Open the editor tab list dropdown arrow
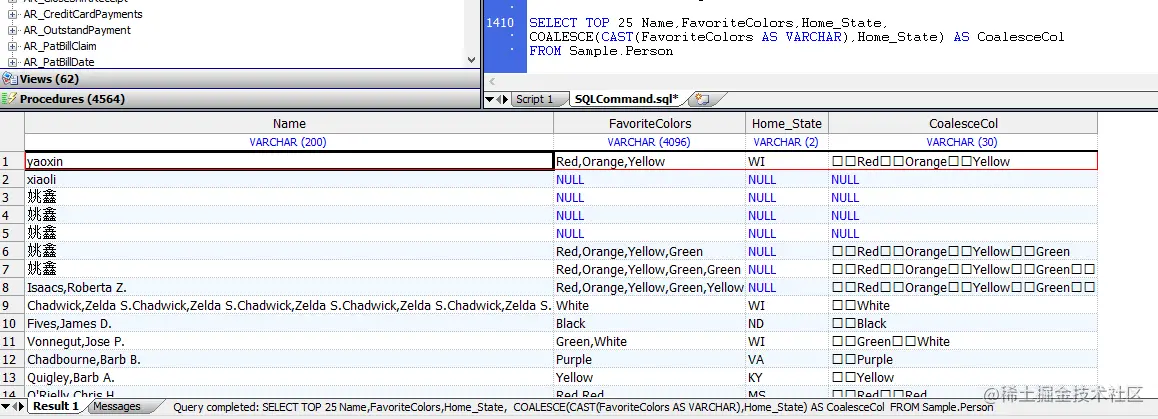Image resolution: width=1158 pixels, height=419 pixels. [x=488, y=100]
